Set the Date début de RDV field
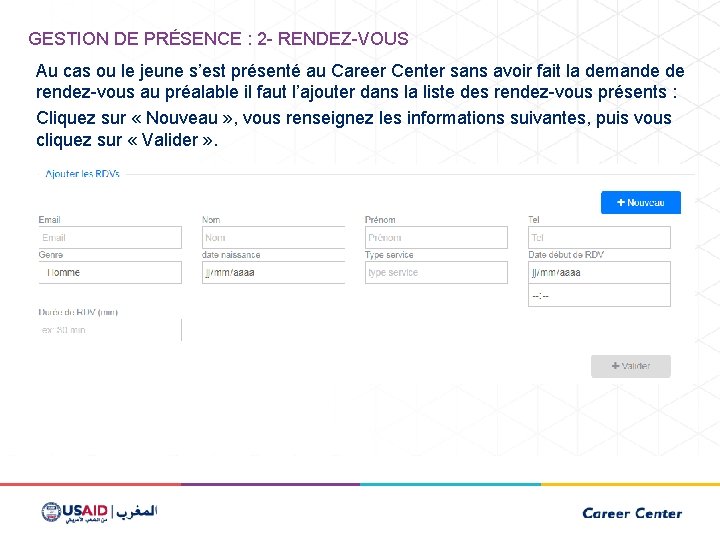This screenshot has height=540, width=720. [x=599, y=272]
